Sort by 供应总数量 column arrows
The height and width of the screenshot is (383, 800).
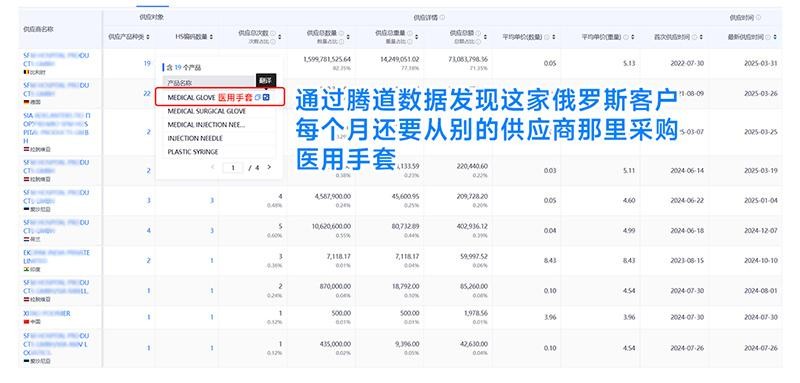(x=348, y=37)
